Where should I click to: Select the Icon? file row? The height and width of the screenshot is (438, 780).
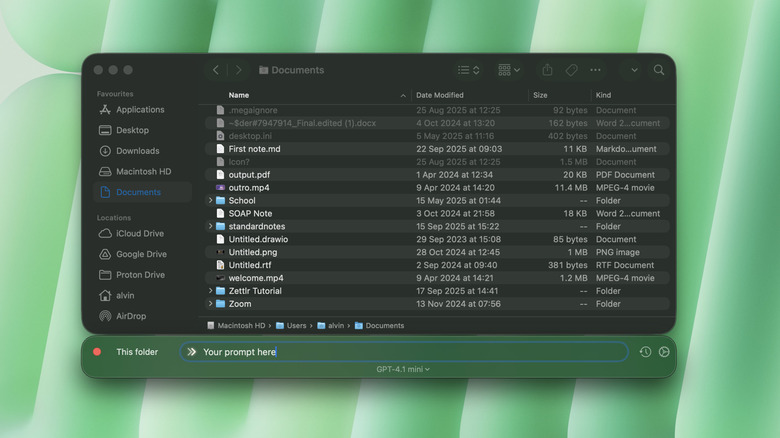(437, 162)
